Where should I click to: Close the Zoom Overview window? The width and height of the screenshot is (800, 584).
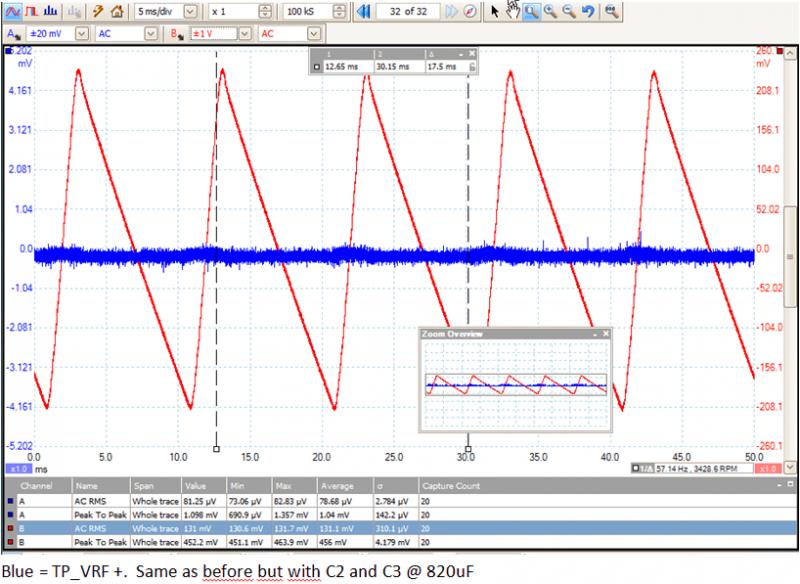(x=606, y=334)
